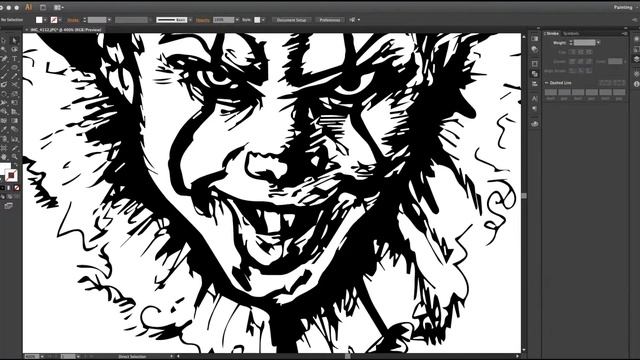Select the Type tool
Screen dimensions: 640x360
click(x=14, y=58)
